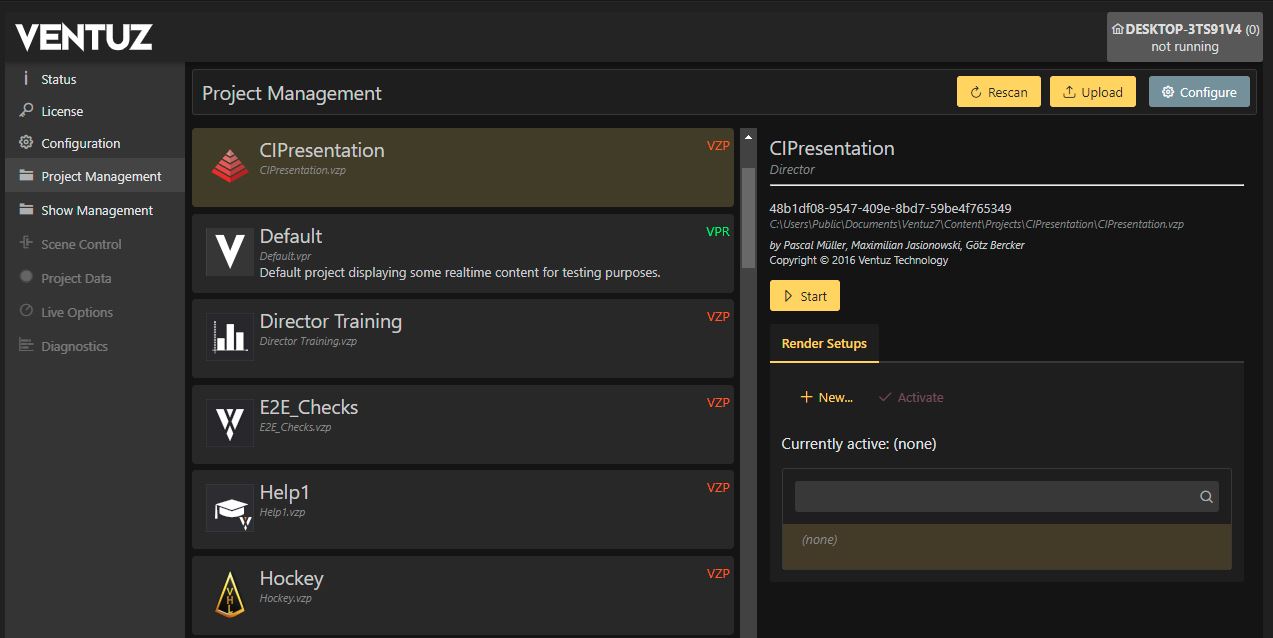Select the Default project V logo icon
Image resolution: width=1273 pixels, height=638 pixels.
click(230, 252)
